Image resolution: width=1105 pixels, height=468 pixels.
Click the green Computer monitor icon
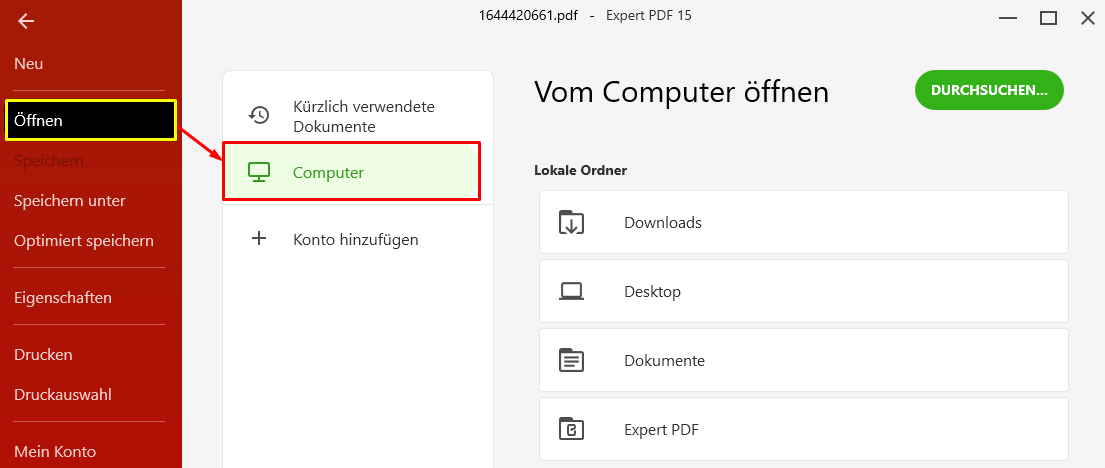tap(259, 171)
